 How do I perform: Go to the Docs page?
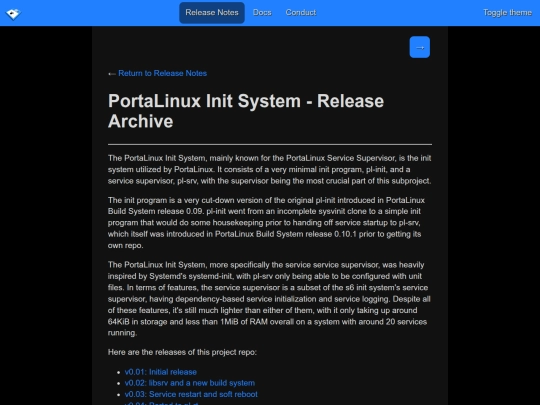click(x=262, y=13)
